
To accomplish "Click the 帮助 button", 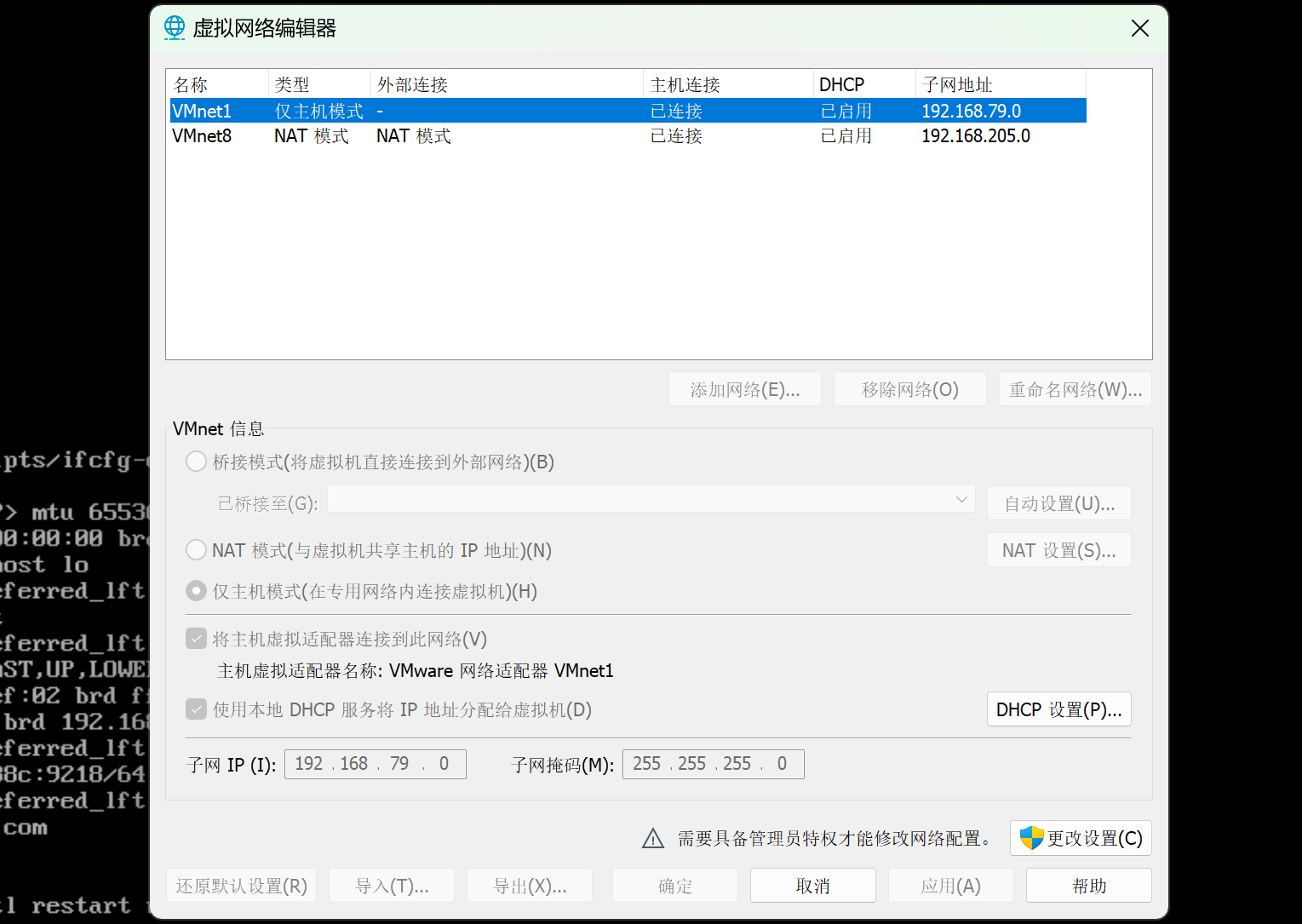I will pos(1089,885).
